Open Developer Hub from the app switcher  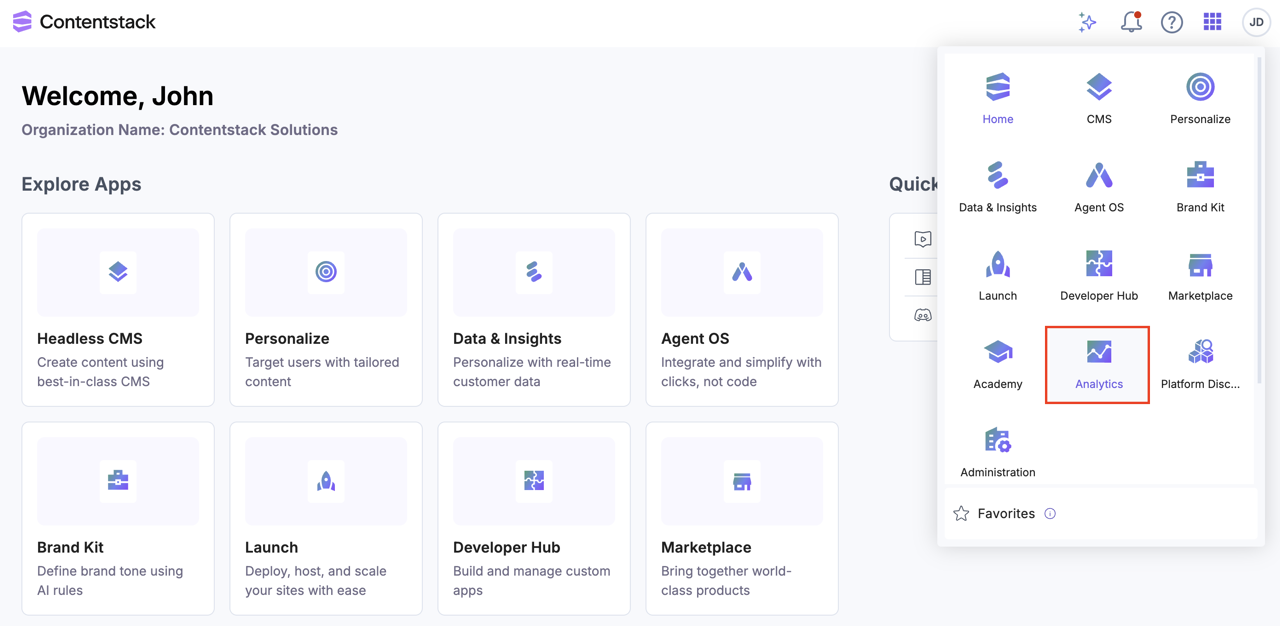click(x=1099, y=276)
